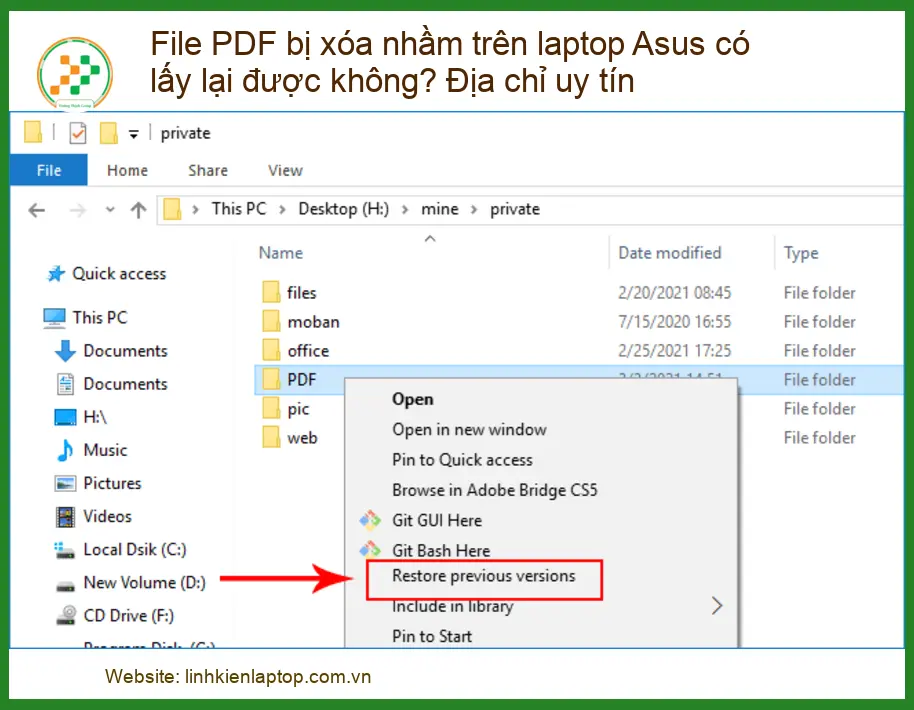
Task: Select Pin to Quick access menu item
Action: [x=462, y=460]
